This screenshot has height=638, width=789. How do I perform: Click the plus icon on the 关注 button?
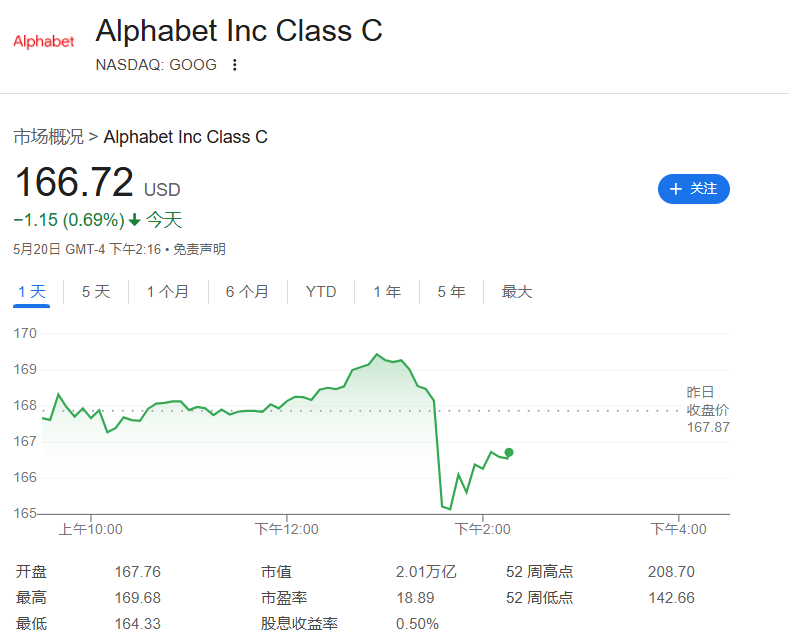click(x=676, y=189)
